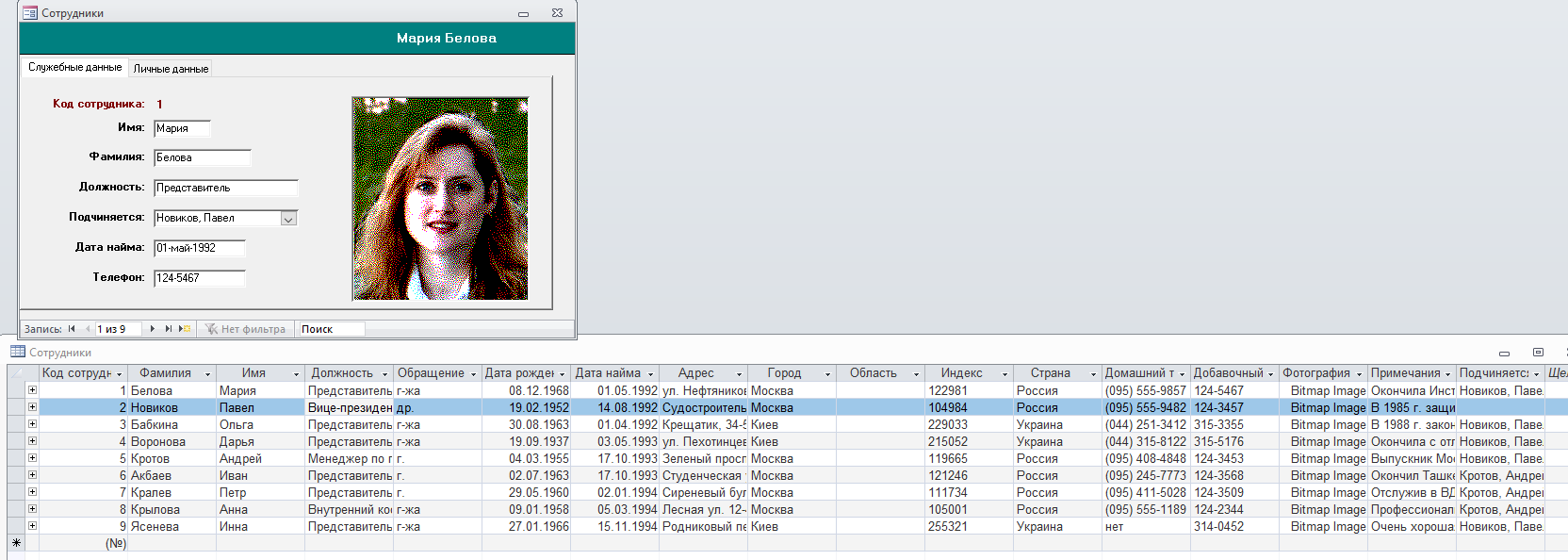1568x560 pixels.
Task: Expand subdatasheet plus for Кротов row
Action: tap(32, 458)
